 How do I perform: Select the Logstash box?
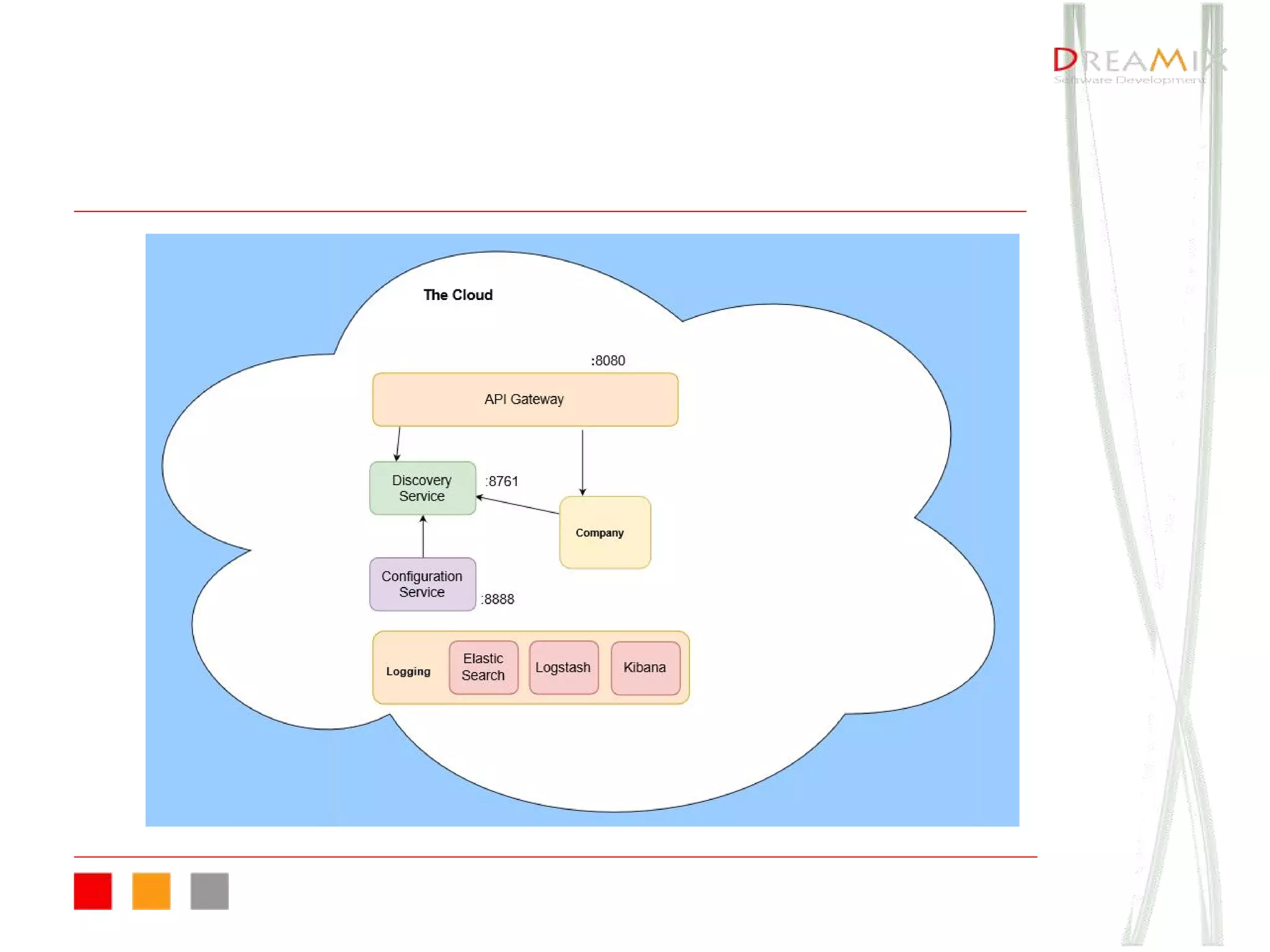563,667
